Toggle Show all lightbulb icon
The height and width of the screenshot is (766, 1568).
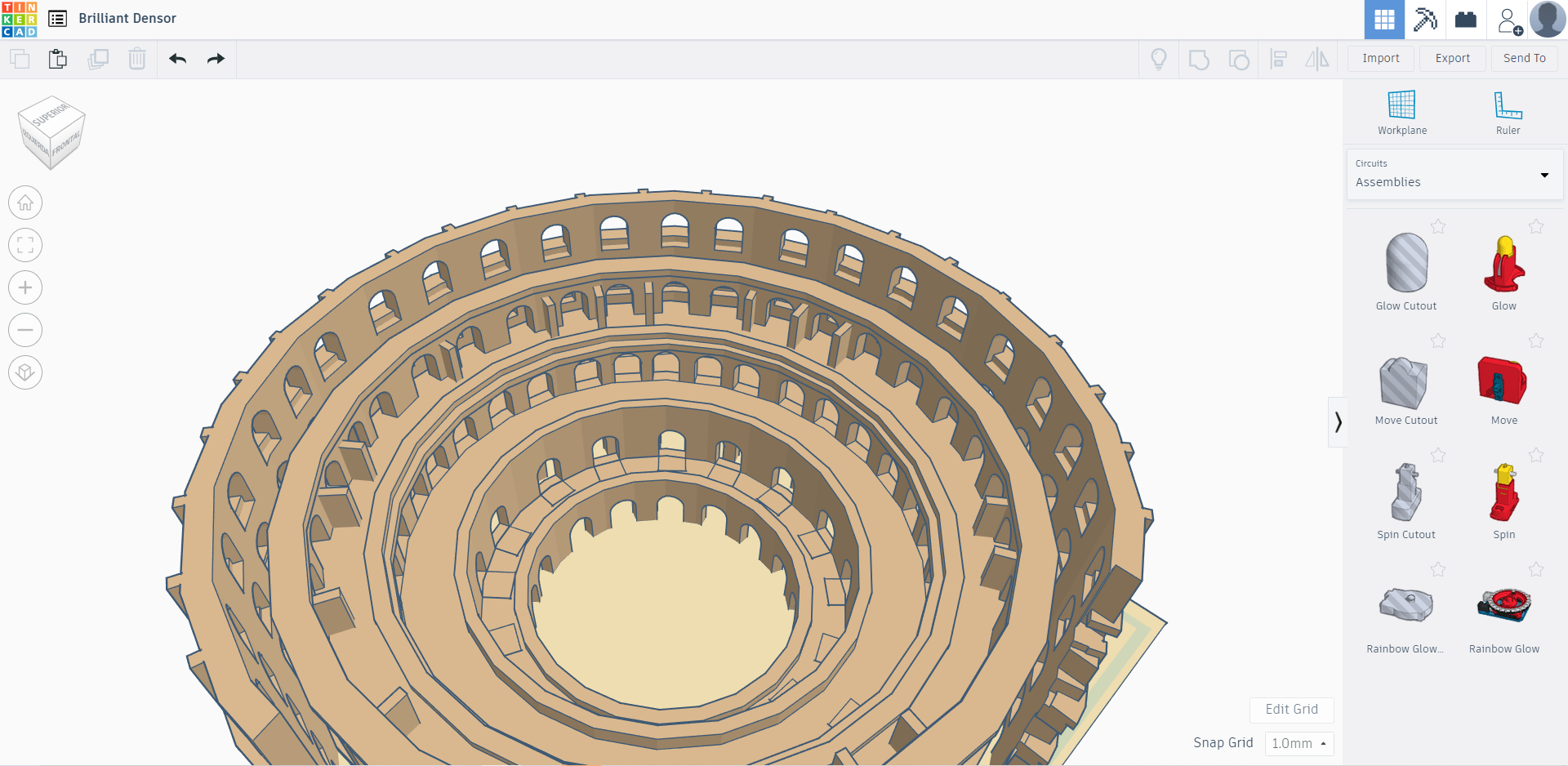point(1159,59)
